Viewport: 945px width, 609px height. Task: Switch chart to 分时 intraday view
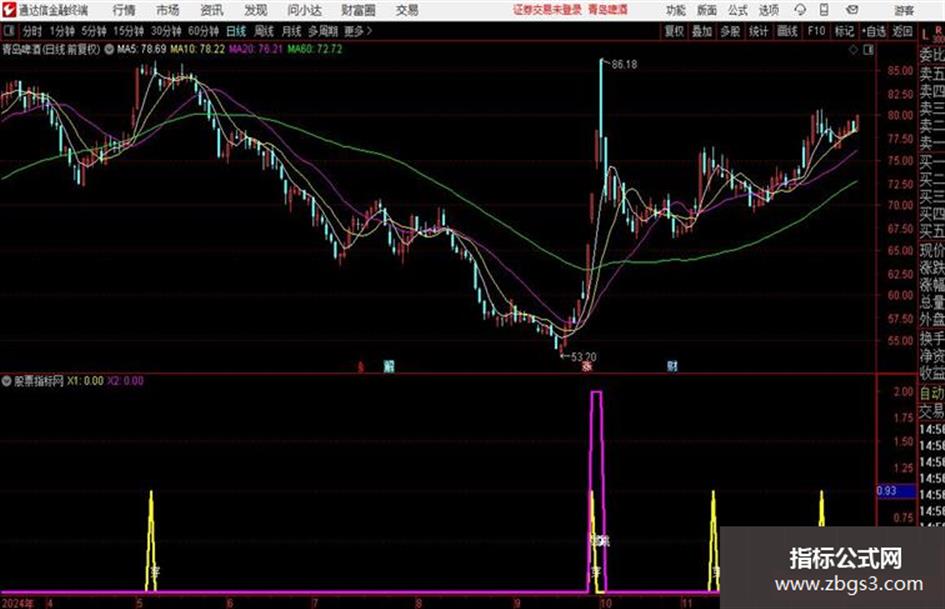(32, 31)
